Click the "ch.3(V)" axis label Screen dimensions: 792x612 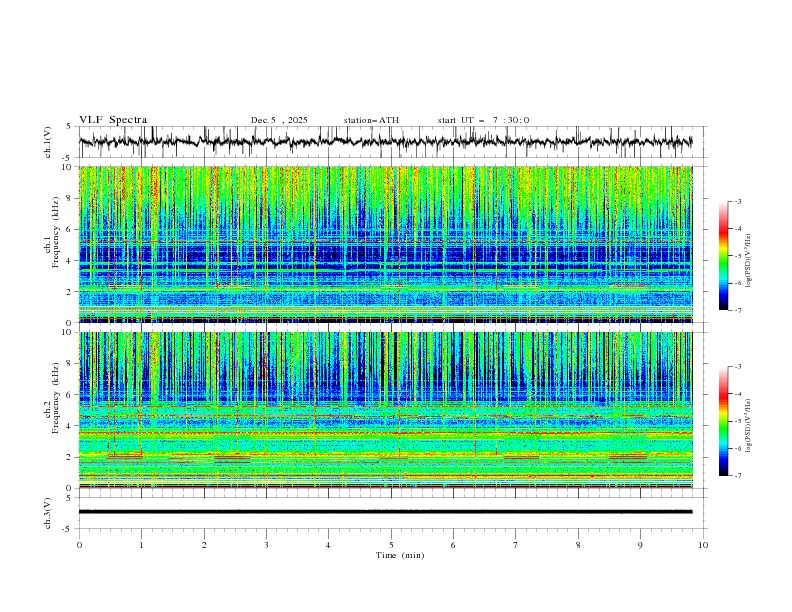click(x=47, y=513)
